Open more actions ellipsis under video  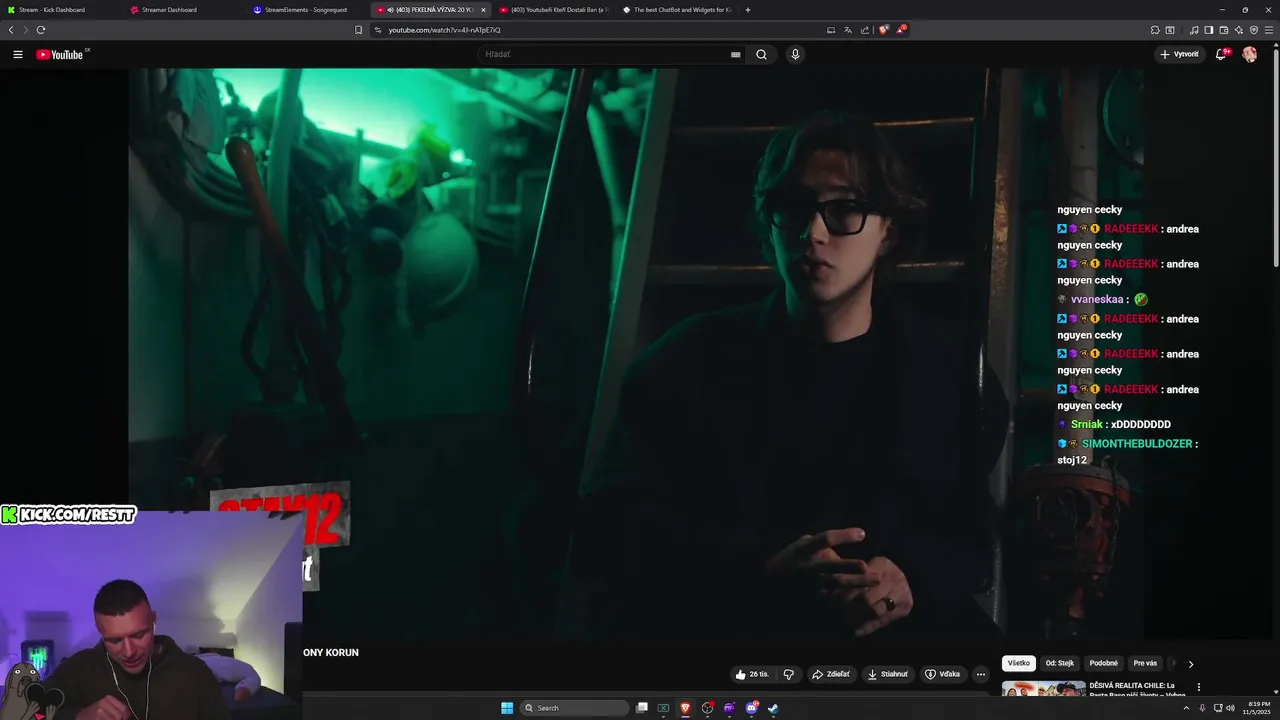981,674
